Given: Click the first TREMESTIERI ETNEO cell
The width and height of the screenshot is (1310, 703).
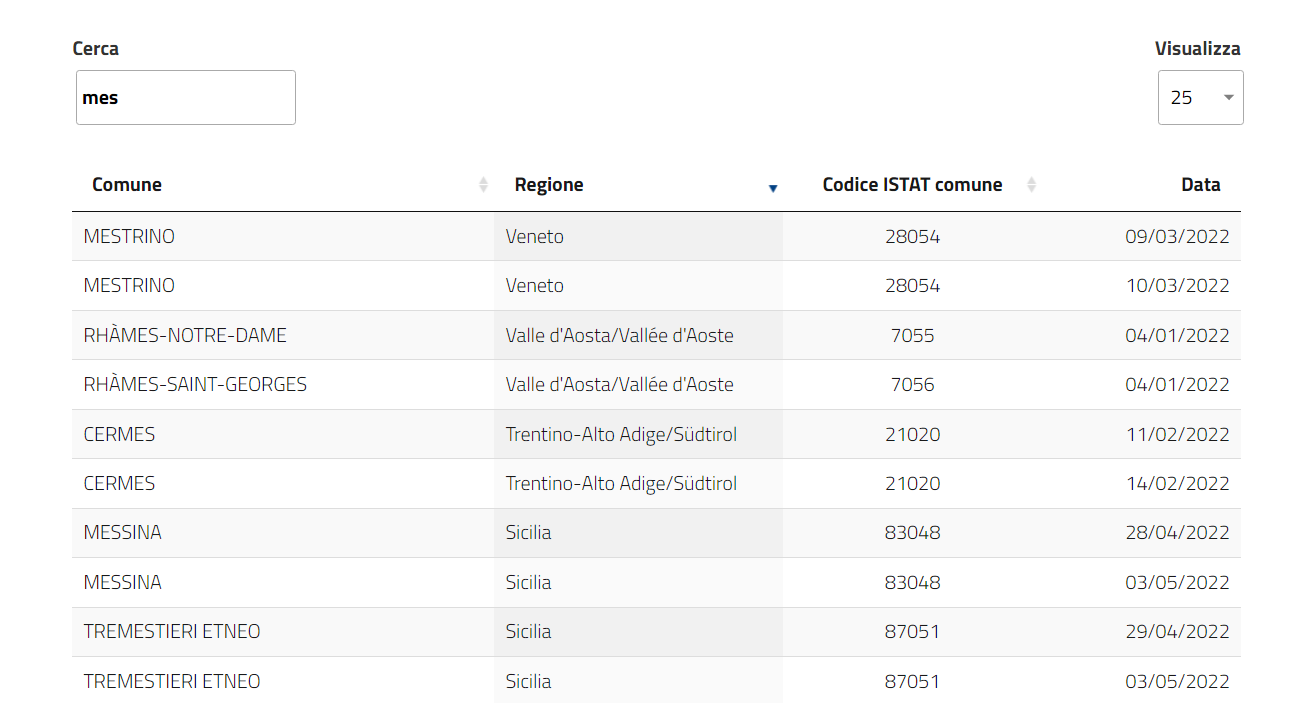Looking at the screenshot, I should point(172,632).
